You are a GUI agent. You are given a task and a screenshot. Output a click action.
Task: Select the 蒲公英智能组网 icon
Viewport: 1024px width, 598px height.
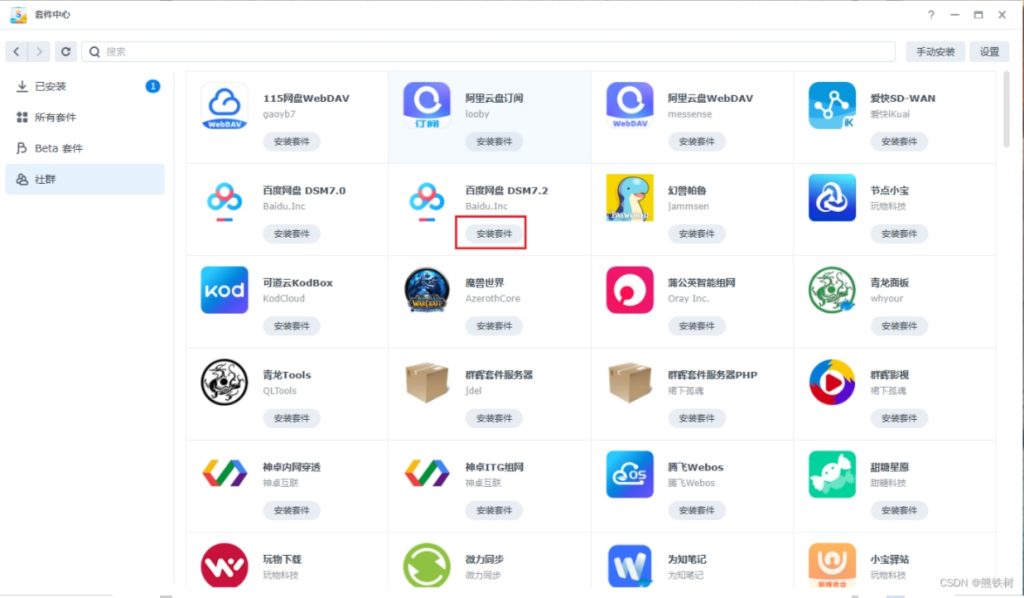(x=630, y=290)
